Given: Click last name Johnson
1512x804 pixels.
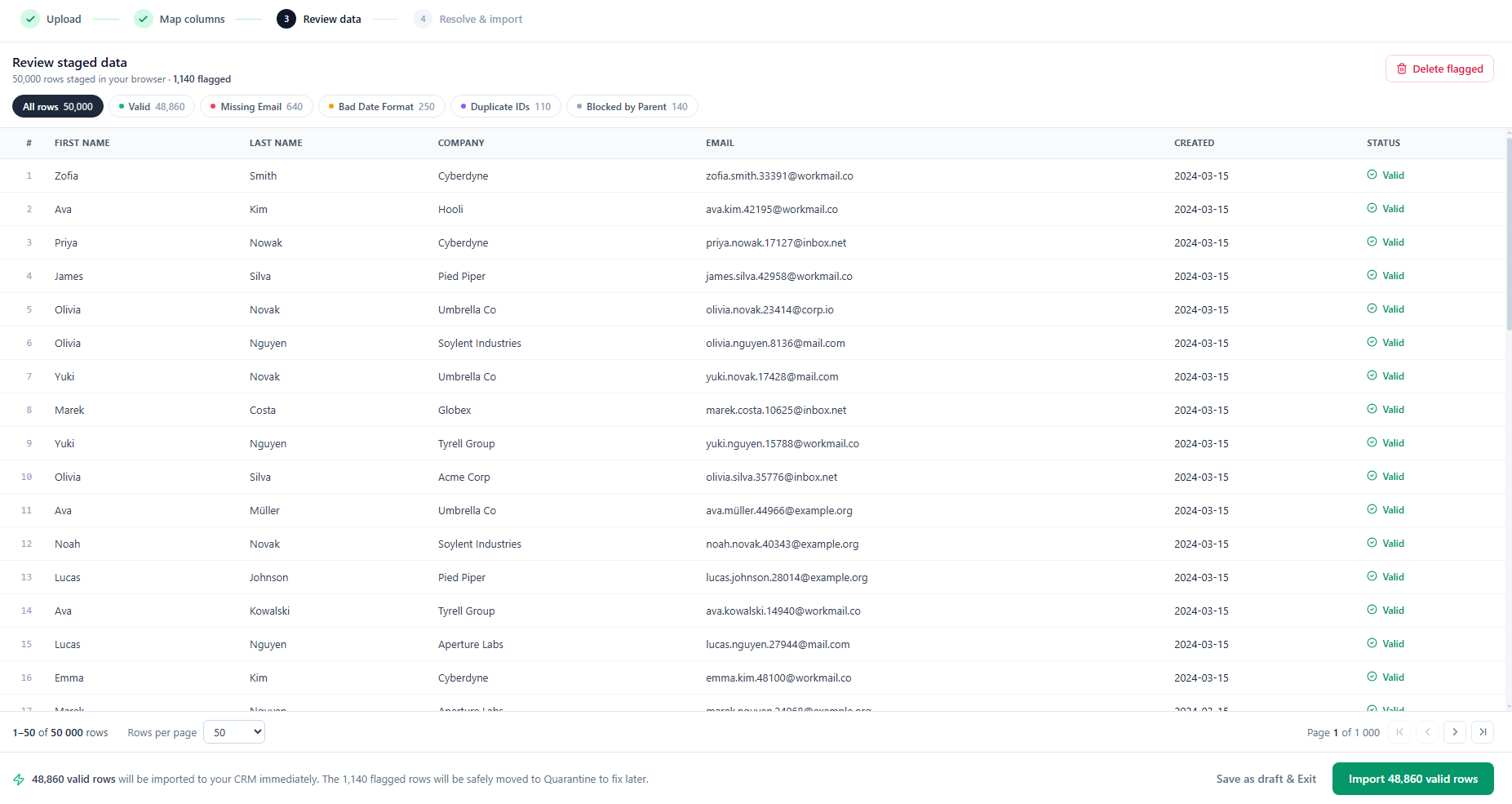Looking at the screenshot, I should tap(268, 577).
